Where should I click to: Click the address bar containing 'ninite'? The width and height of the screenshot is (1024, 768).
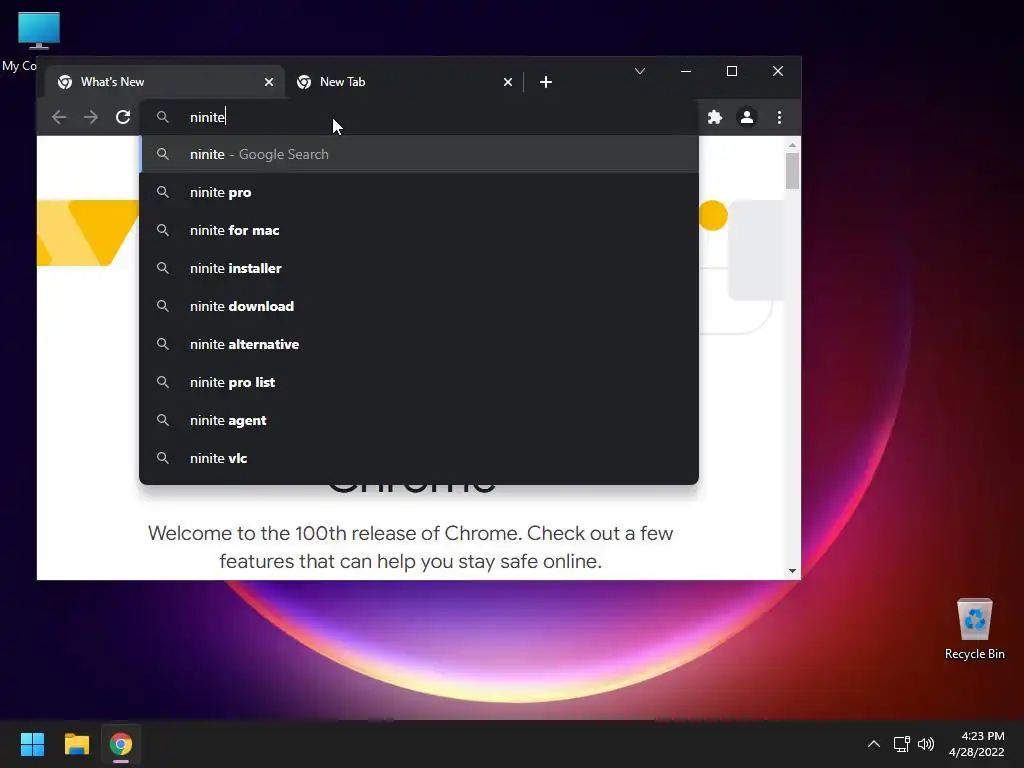tap(418, 117)
